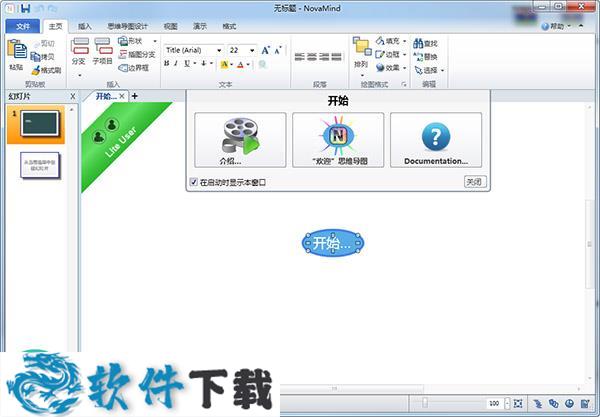Expand the Branch dropdown arrow
600x417 pixels.
click(80, 75)
